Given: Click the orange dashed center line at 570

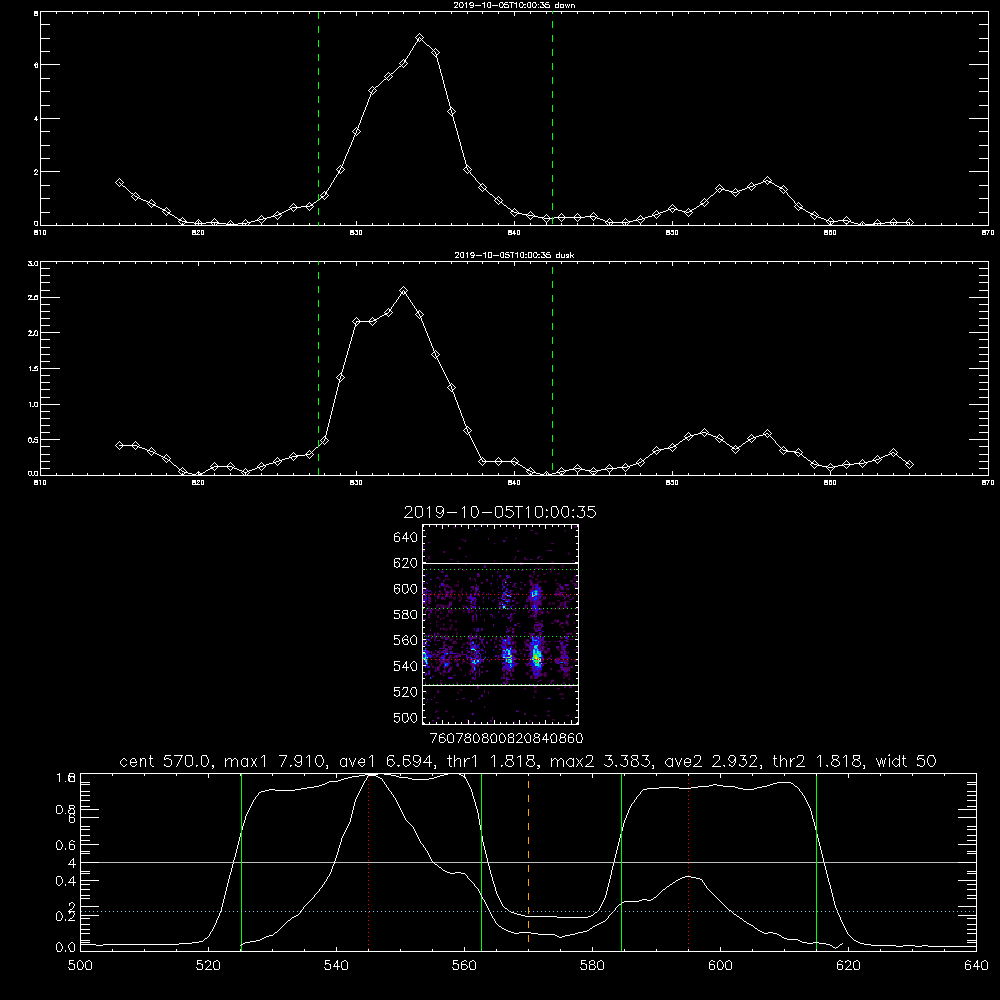Looking at the screenshot, I should (x=528, y=860).
